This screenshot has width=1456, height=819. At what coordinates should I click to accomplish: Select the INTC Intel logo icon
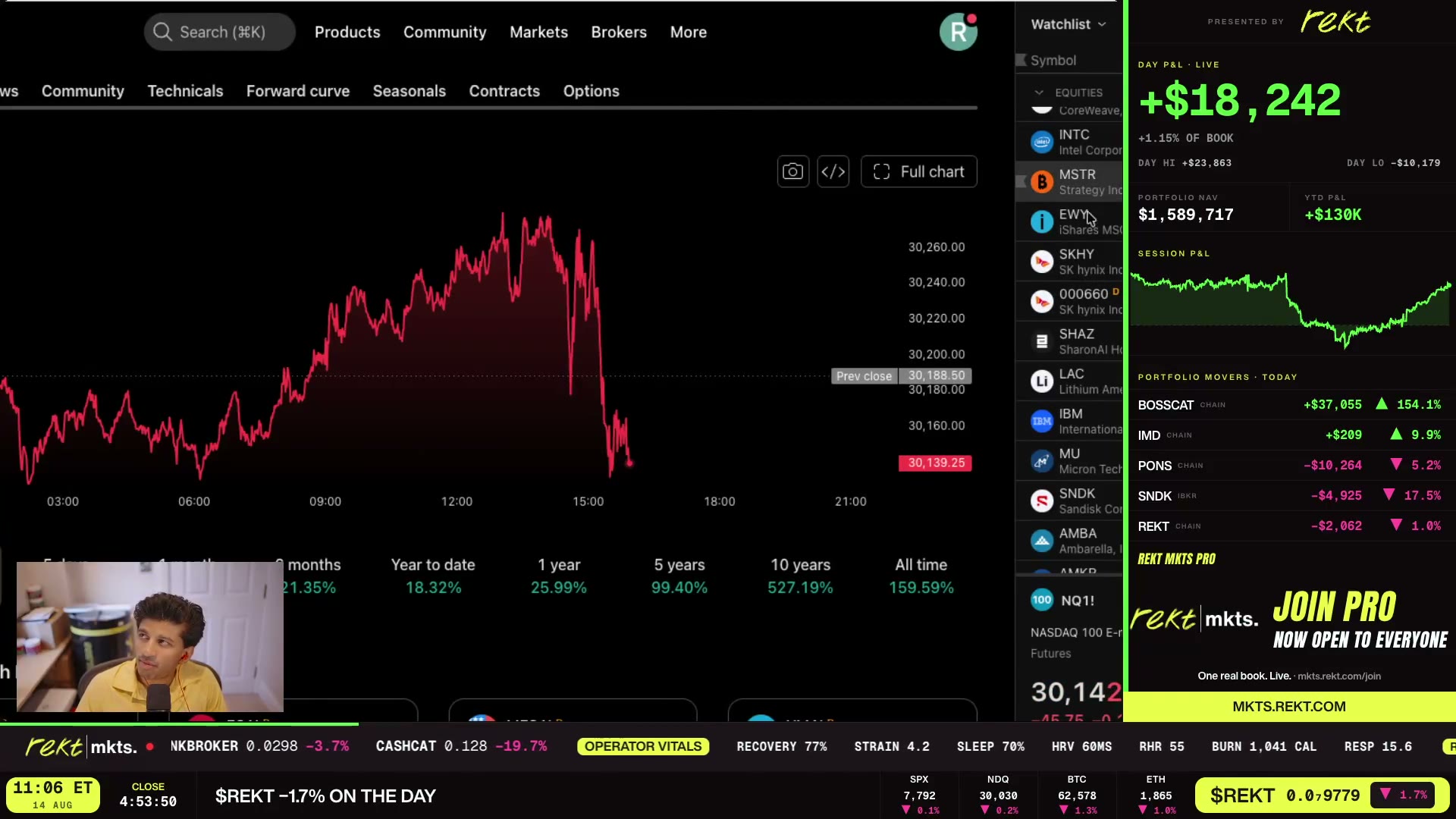click(1042, 142)
